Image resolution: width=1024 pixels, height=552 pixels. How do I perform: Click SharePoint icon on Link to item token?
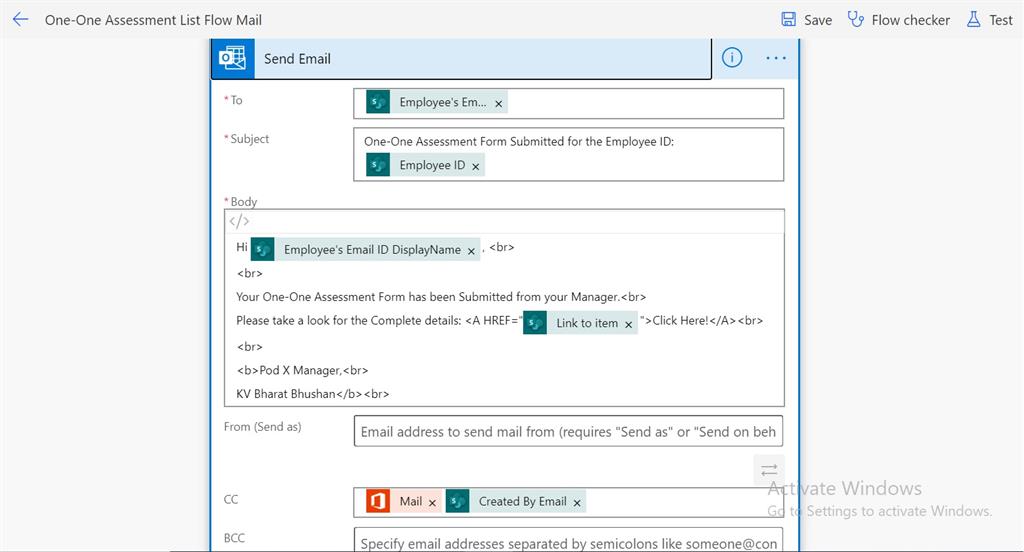(535, 323)
